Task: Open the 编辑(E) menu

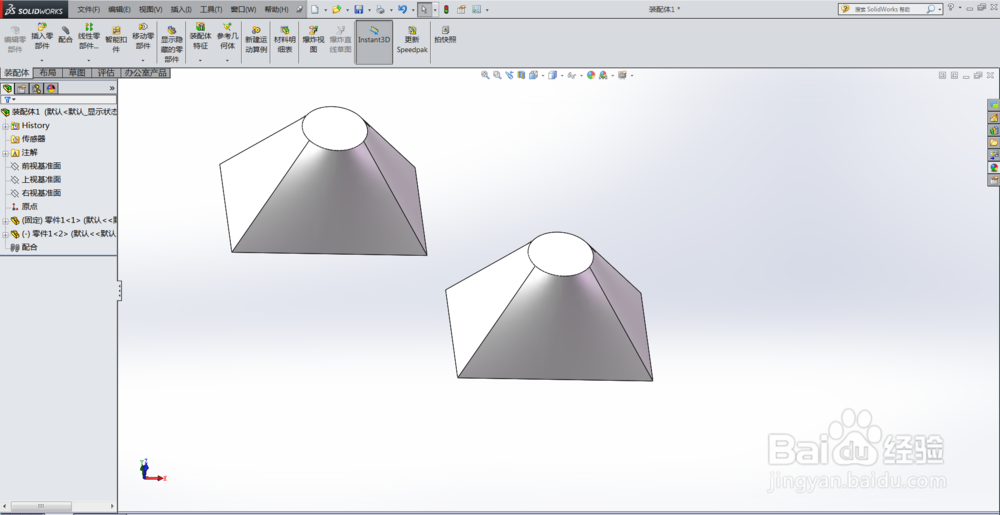Action: pos(119,10)
